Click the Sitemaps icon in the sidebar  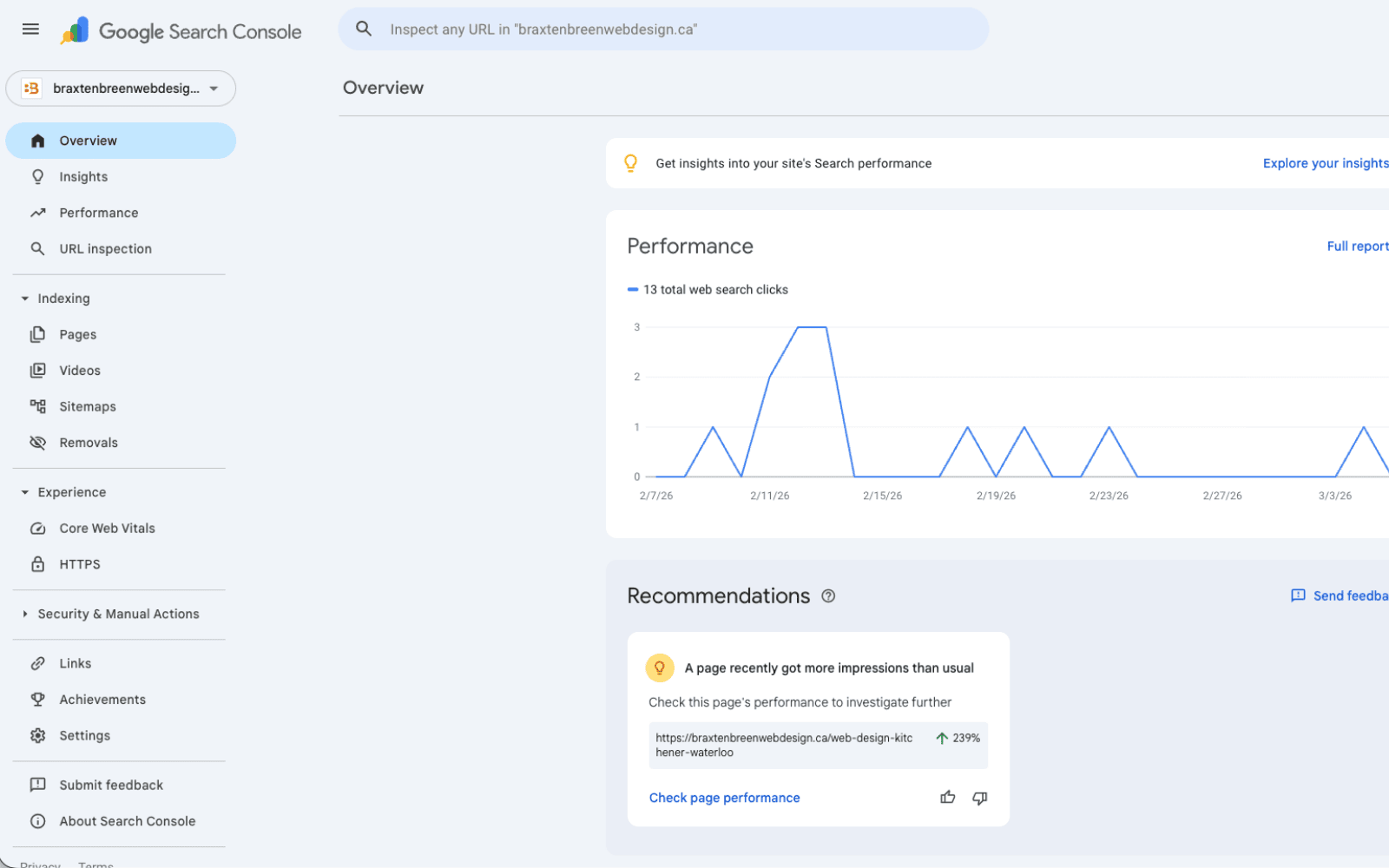pyautogui.click(x=38, y=405)
